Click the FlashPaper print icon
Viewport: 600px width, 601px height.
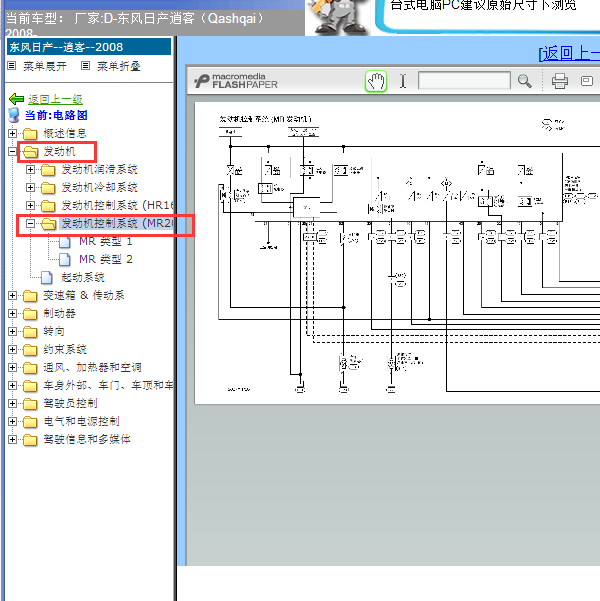click(560, 81)
